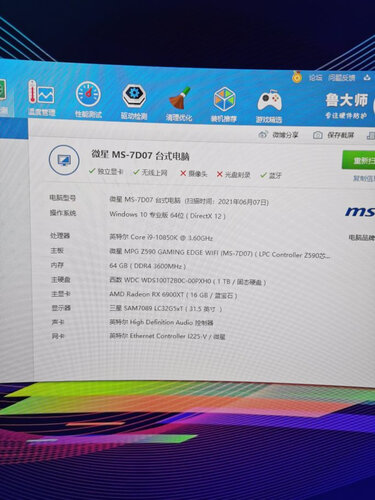This screenshot has width=375, height=500.
Task: Click the round desktop computer icon
Action: (x=64, y=161)
